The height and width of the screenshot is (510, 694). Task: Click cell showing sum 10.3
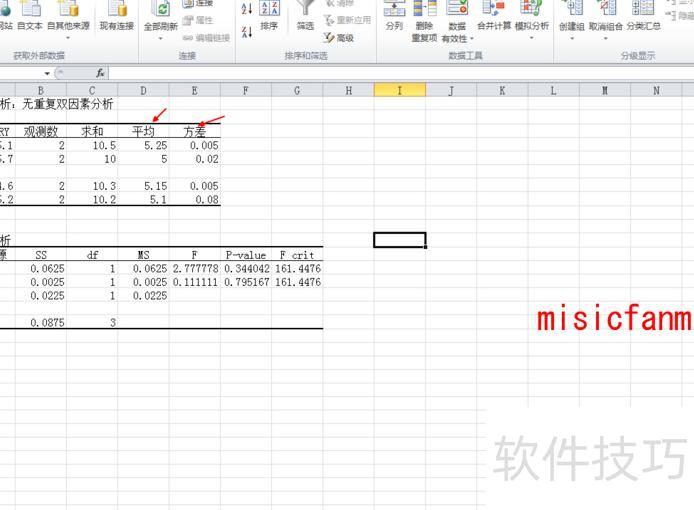point(92,186)
